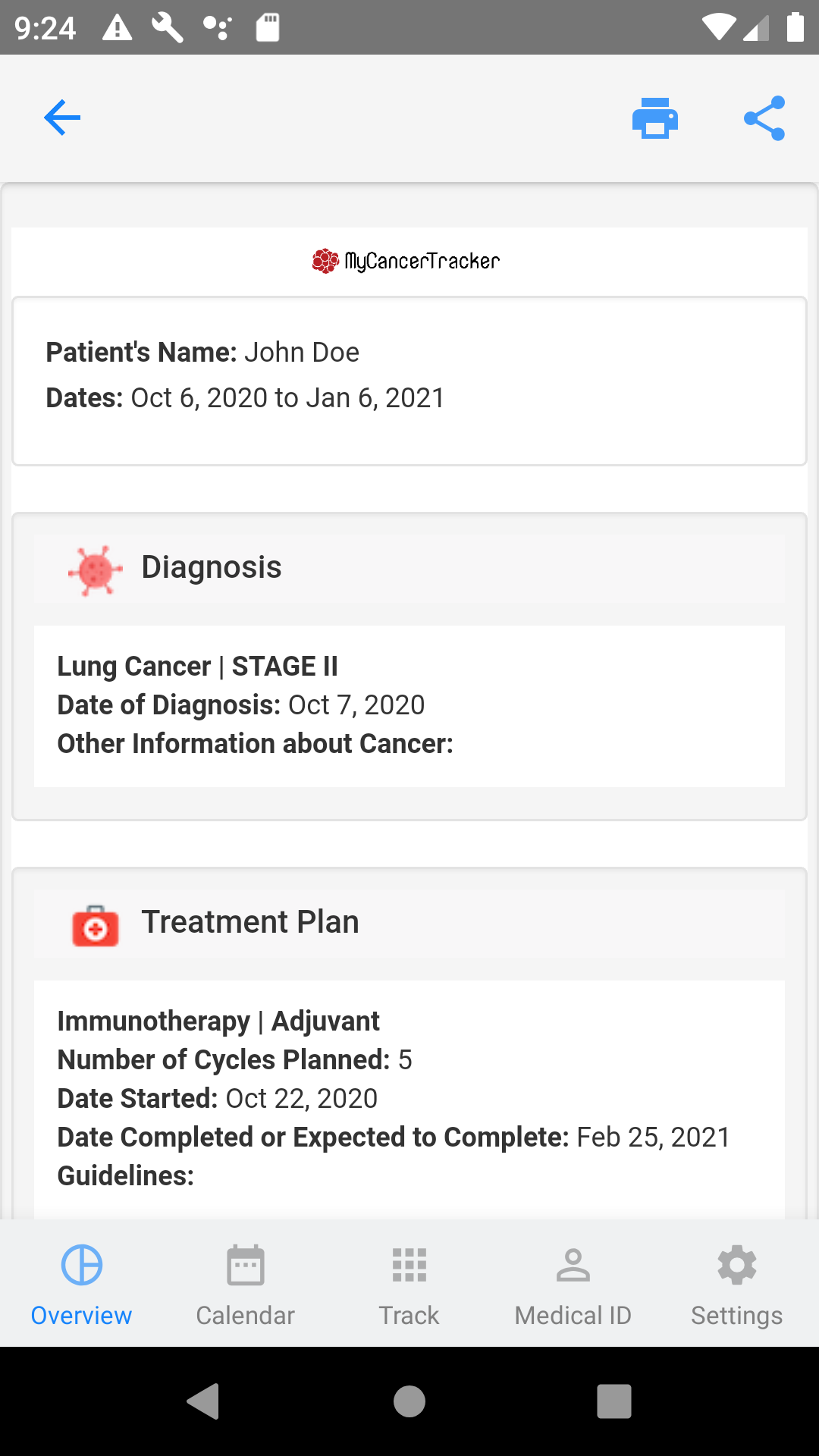The height and width of the screenshot is (1456, 819).
Task: Print the patient report
Action: click(x=654, y=118)
